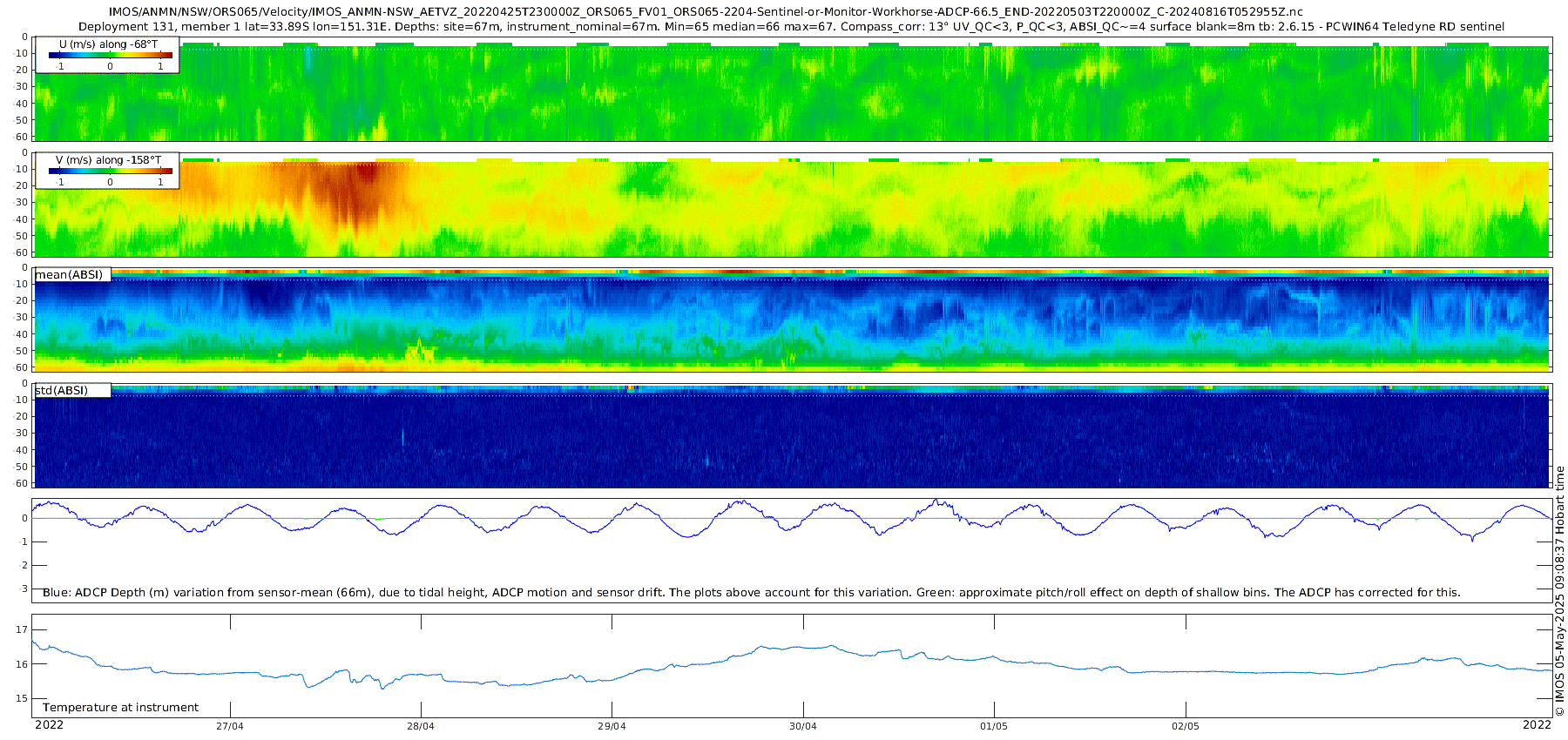
Task: Click the 2022 year label at the left end of the axis
Action: 49,725
